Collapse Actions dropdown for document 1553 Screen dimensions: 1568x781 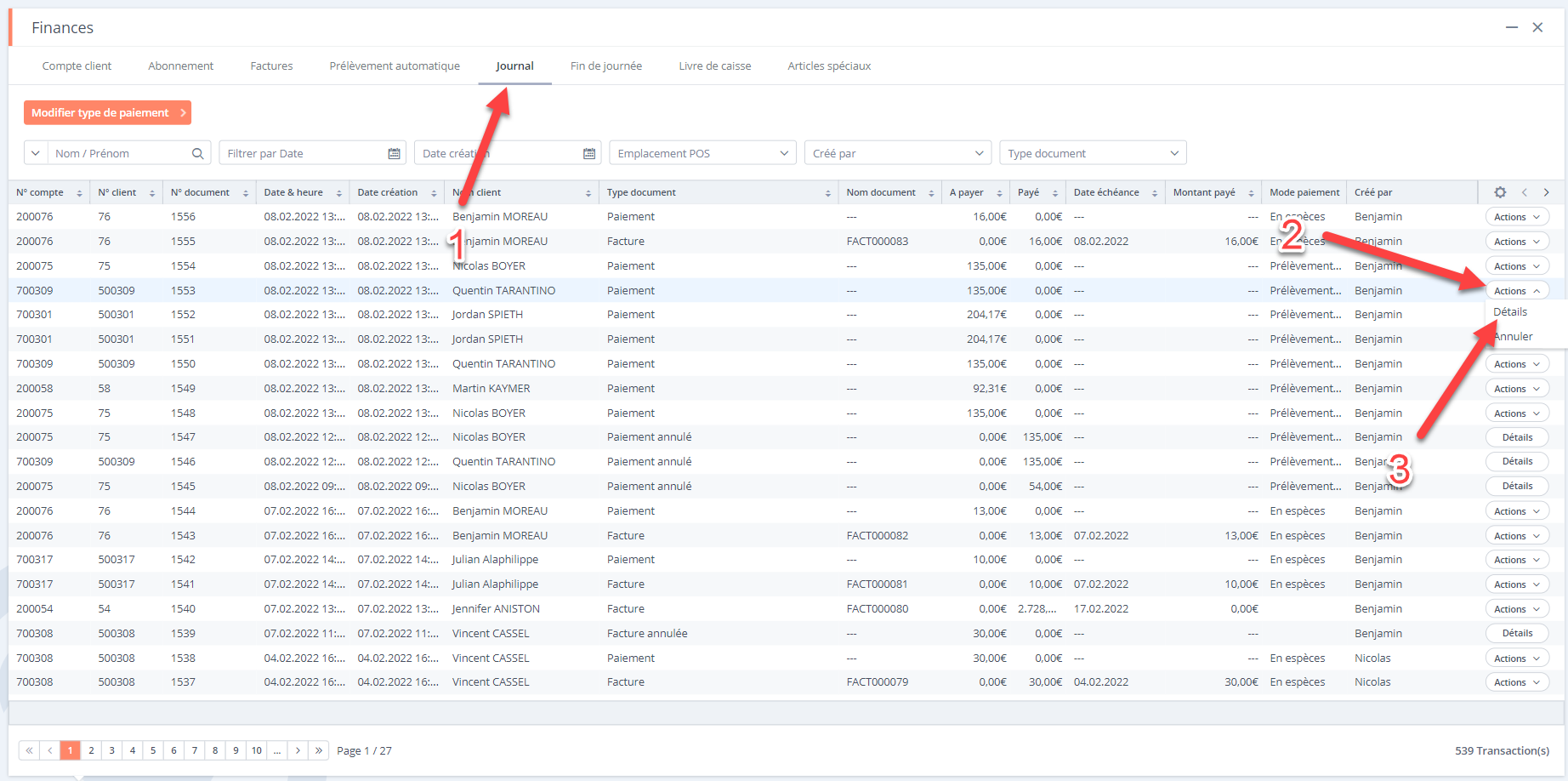tap(1517, 291)
